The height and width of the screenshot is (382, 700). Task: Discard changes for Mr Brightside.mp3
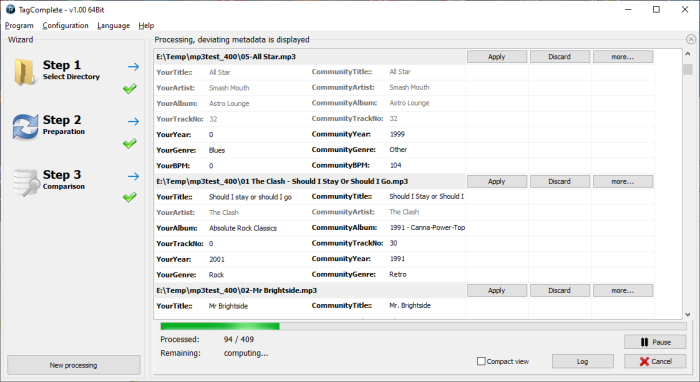click(x=559, y=291)
